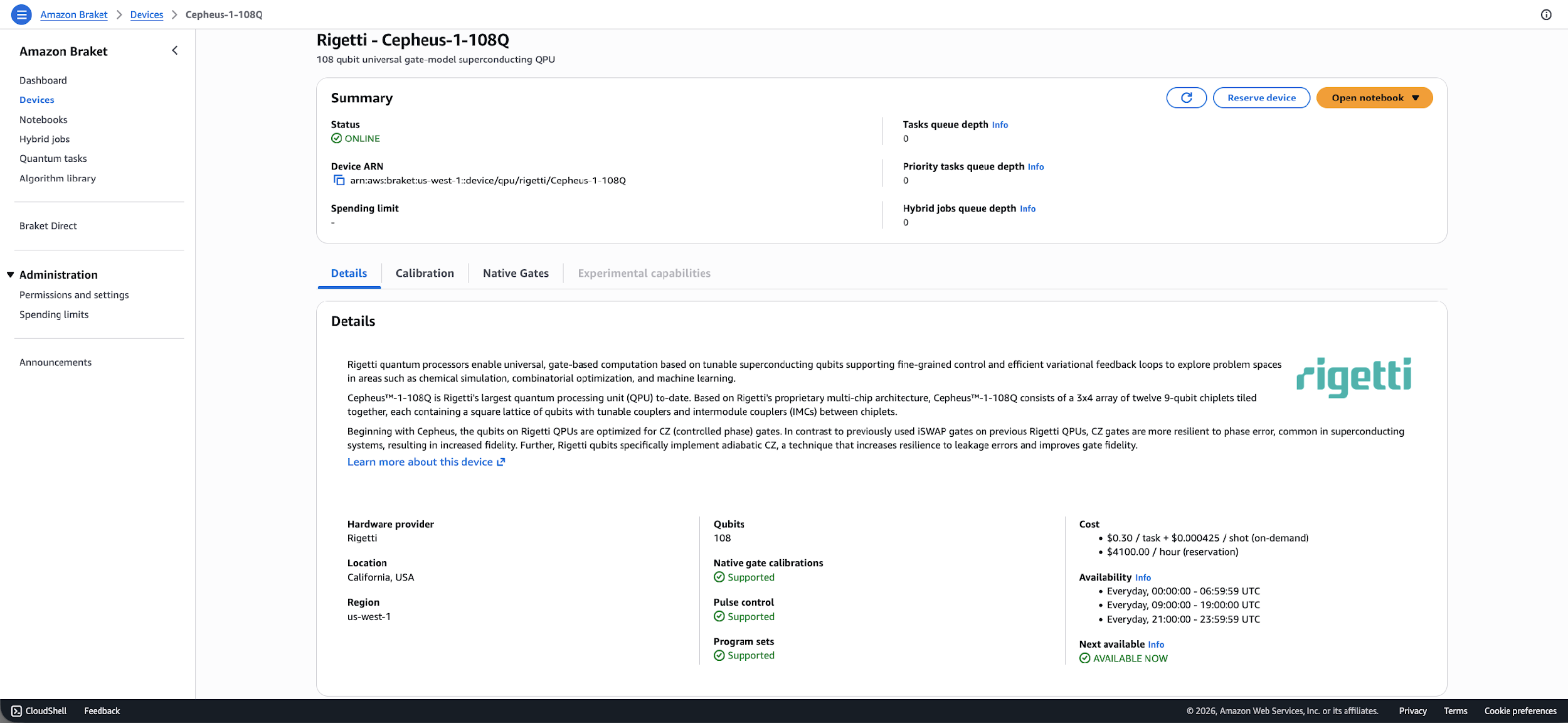Open the Terms footer link
The image size is (1568, 723).
(1455, 711)
